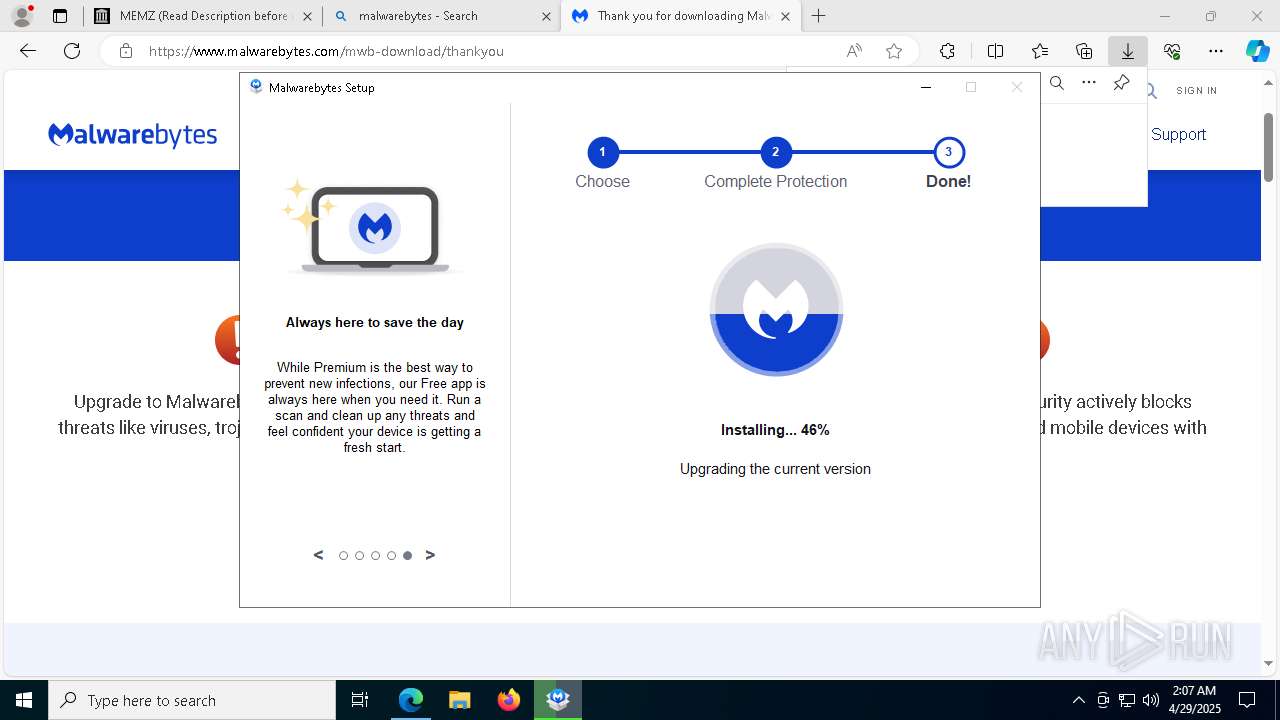Screen dimensions: 1280x720
Task: Click step 1 Choose circle
Action: [602, 152]
